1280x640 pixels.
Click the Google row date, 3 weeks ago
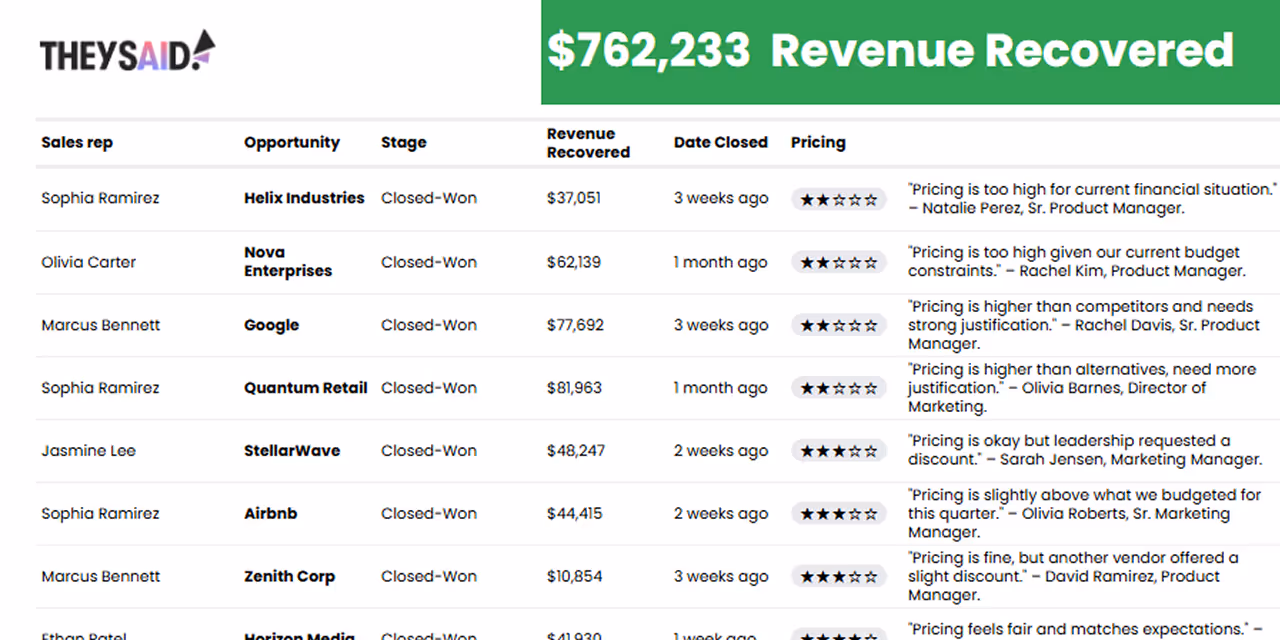point(721,325)
